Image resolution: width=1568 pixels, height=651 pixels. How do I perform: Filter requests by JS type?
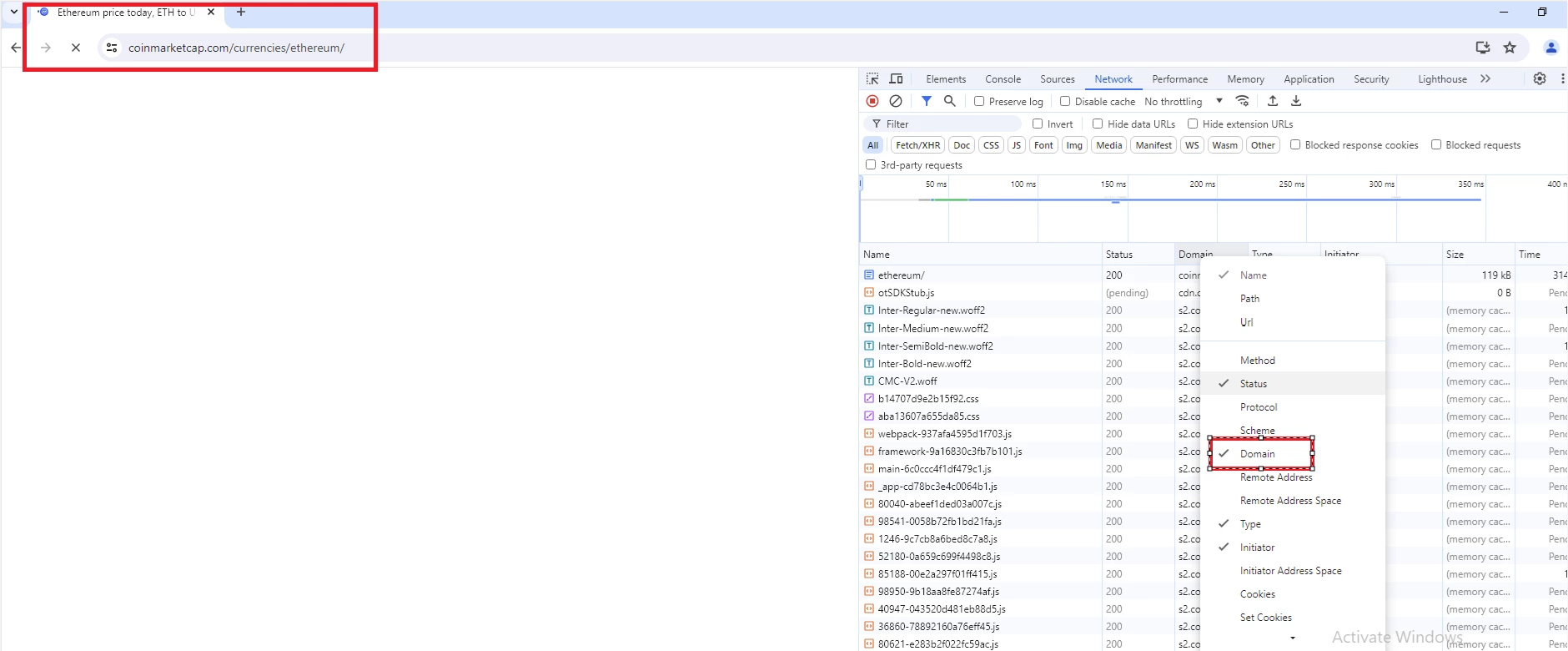coord(1016,144)
